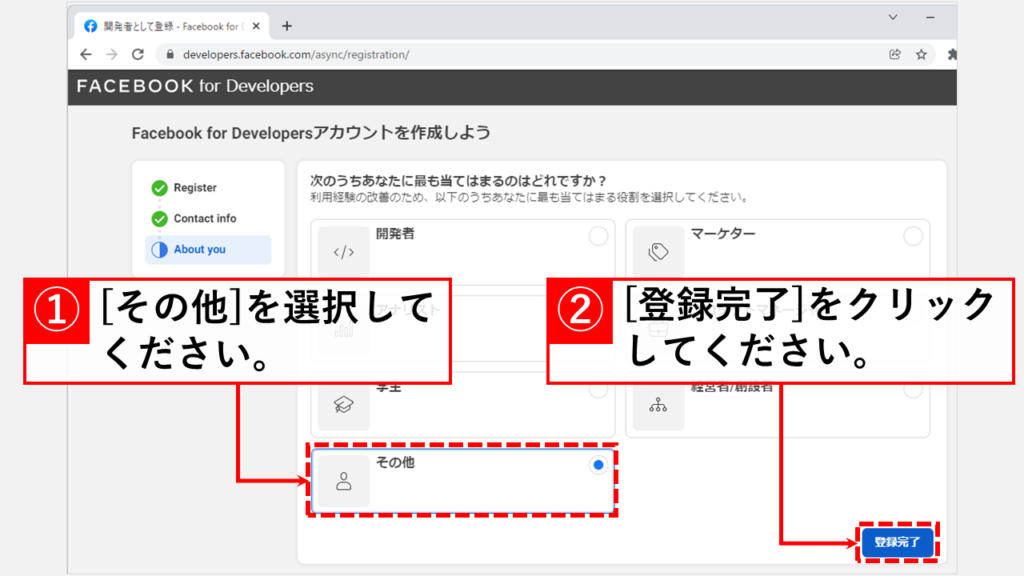Choose the その他 radio button
Viewport: 1024px width, 576px height.
point(598,465)
